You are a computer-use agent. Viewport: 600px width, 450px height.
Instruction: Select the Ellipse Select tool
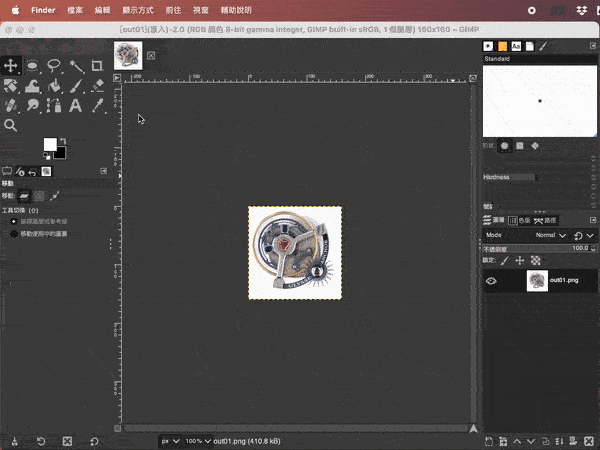point(33,66)
